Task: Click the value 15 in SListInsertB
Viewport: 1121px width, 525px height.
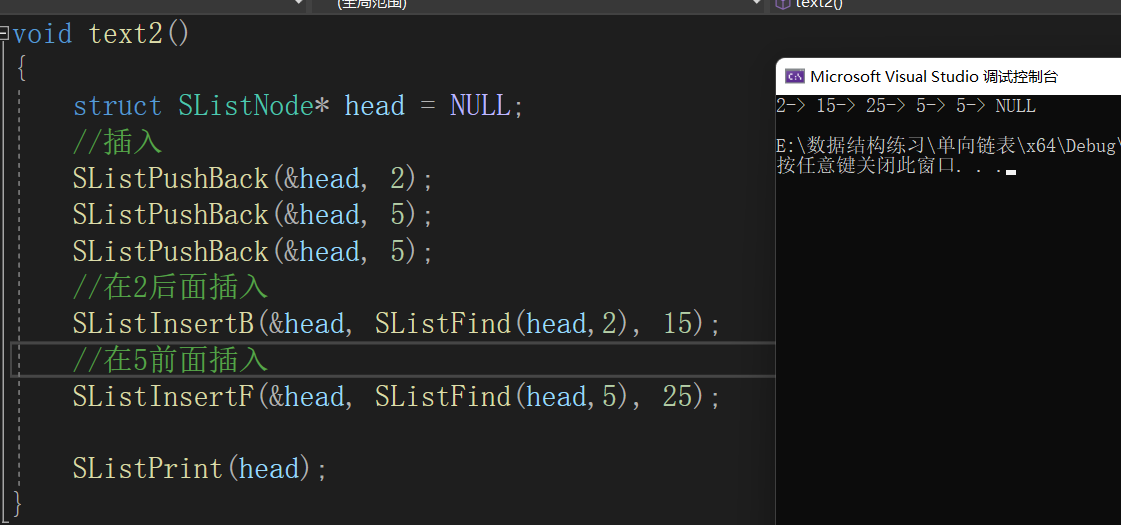Action: coord(678,324)
